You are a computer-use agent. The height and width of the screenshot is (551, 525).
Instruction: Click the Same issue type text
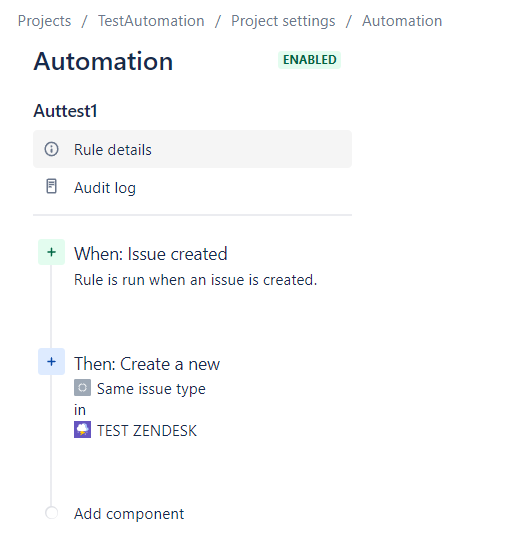coord(151,389)
